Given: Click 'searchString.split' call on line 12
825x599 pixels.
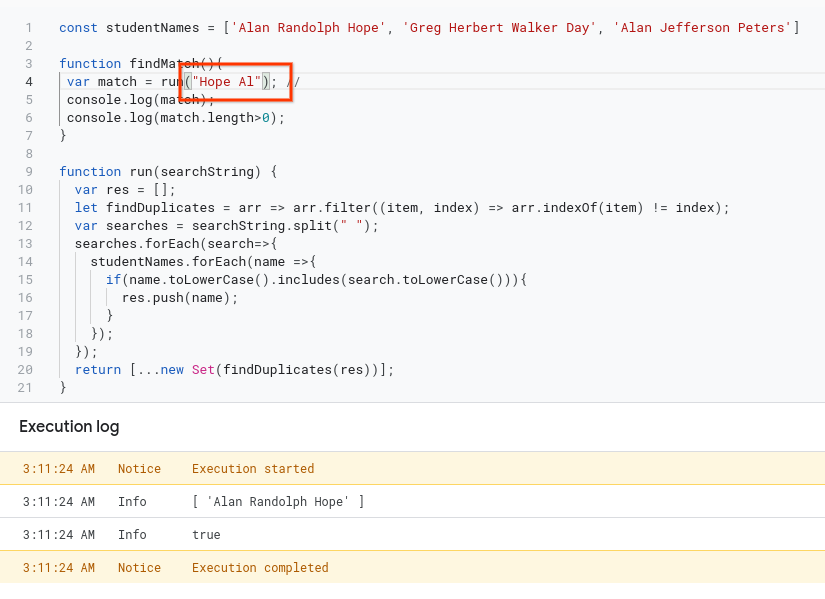Looking at the screenshot, I should 262,226.
